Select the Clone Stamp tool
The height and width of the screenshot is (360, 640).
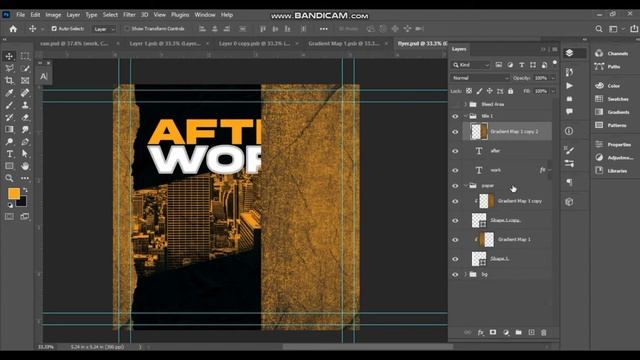(25, 105)
